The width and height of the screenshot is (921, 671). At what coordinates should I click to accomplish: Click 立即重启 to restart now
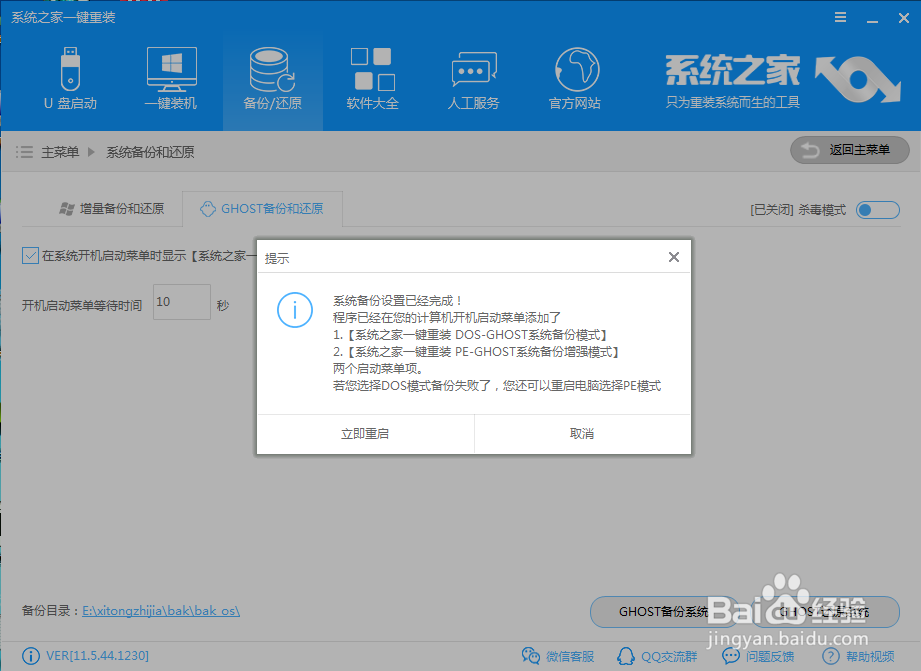point(365,435)
